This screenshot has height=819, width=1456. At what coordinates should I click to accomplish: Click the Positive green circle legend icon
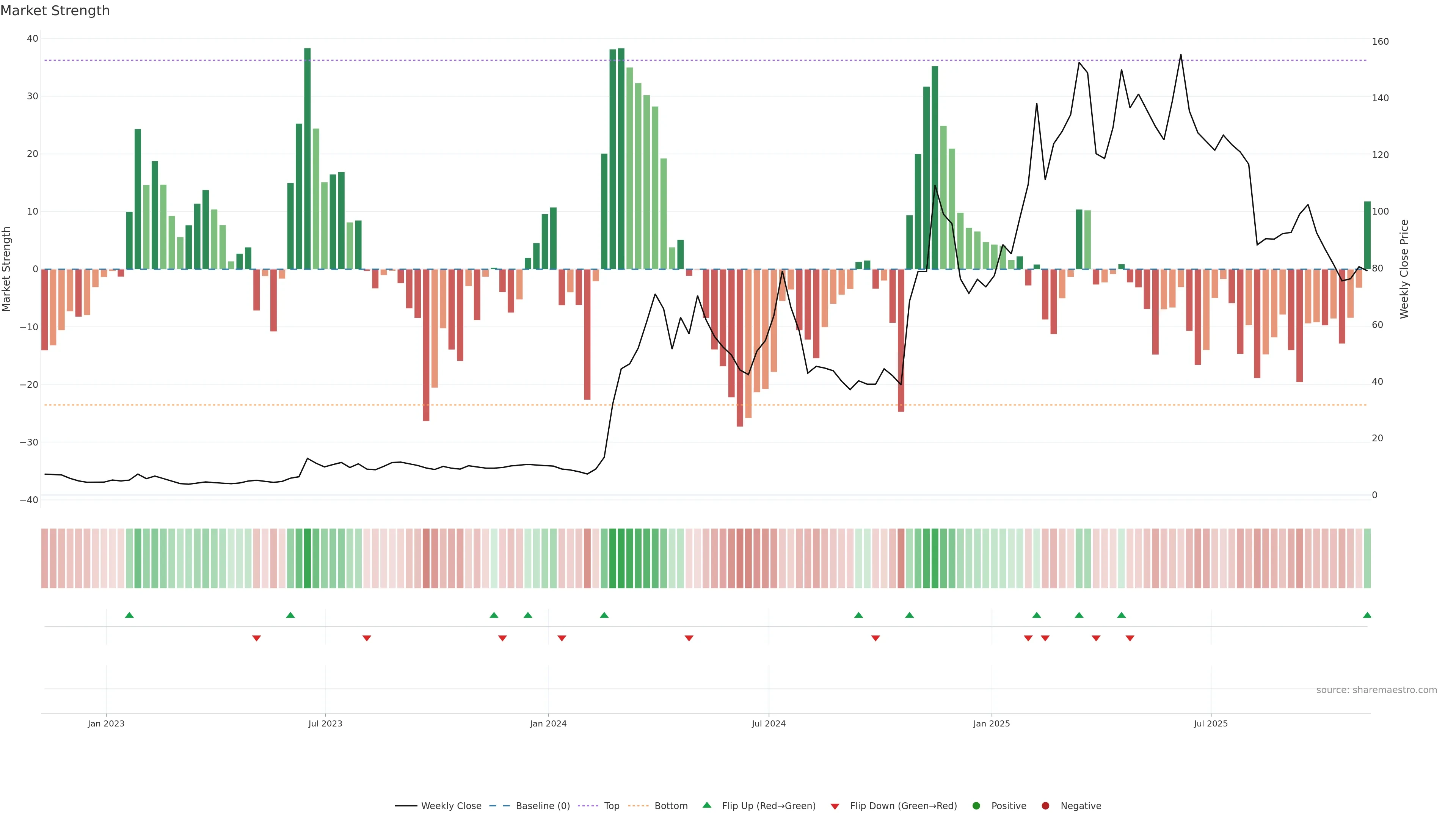(x=976, y=806)
